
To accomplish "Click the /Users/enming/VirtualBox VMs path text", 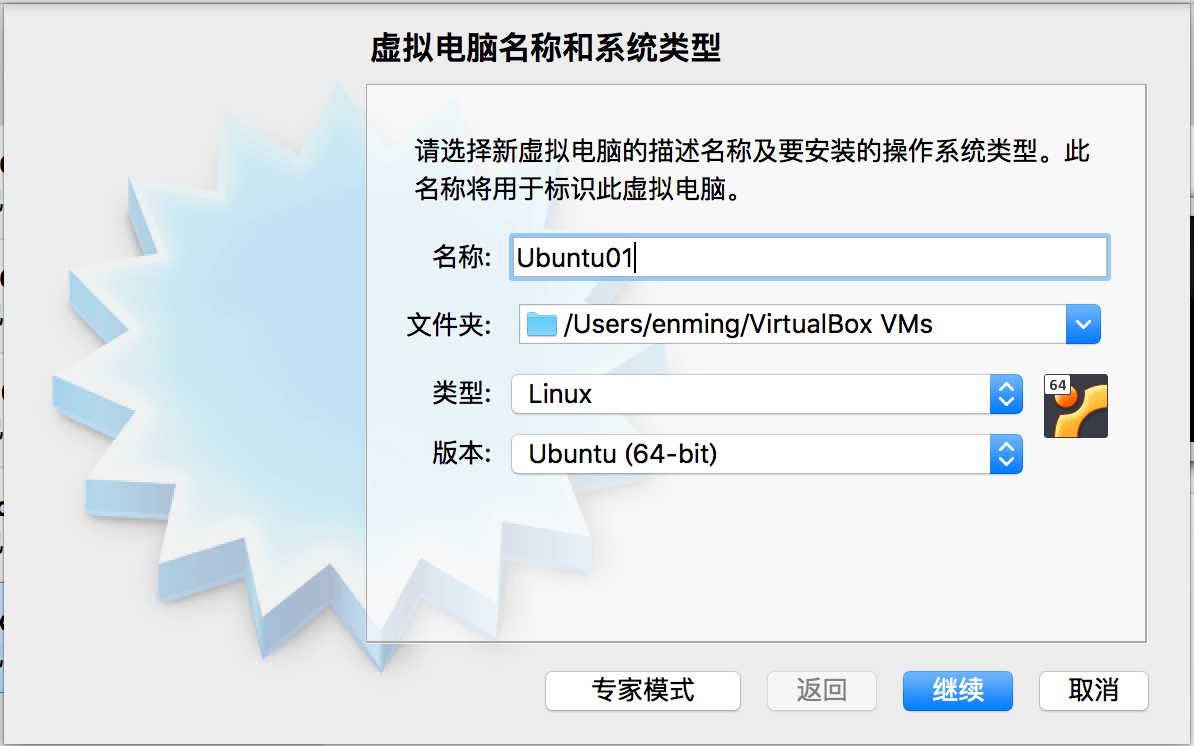I will [748, 324].
